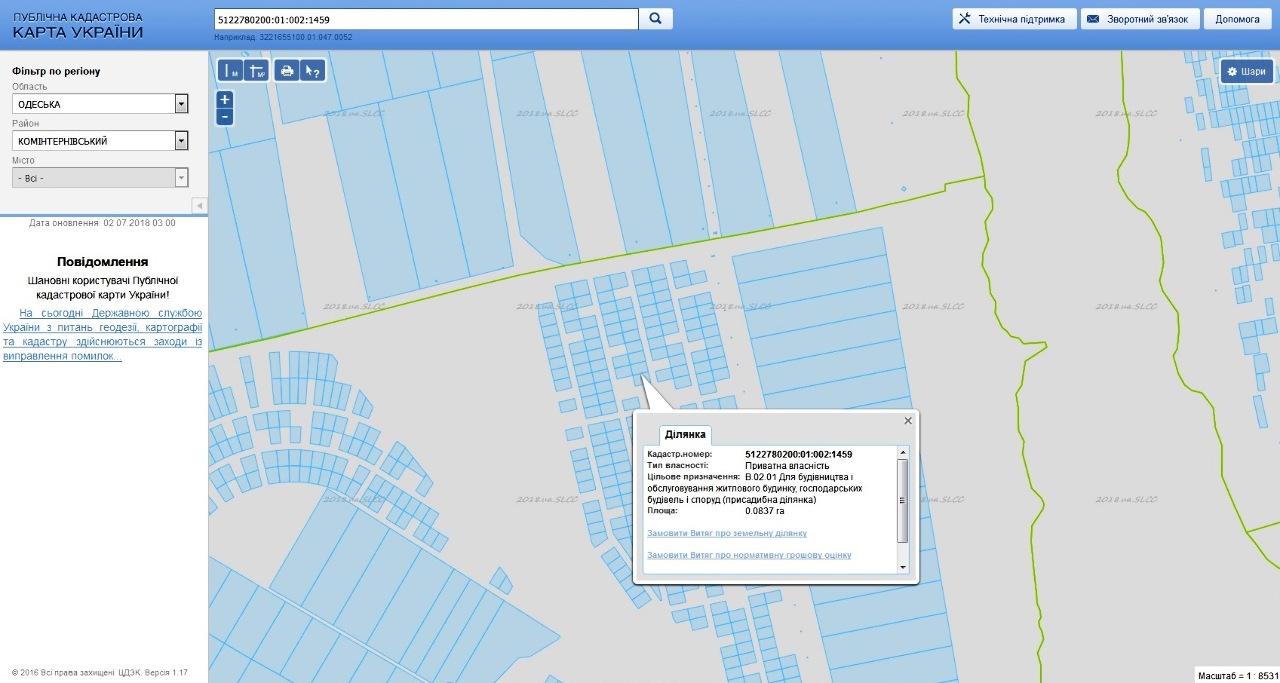
Task: Collapse the left sidebar panel arrow
Action: [199, 206]
